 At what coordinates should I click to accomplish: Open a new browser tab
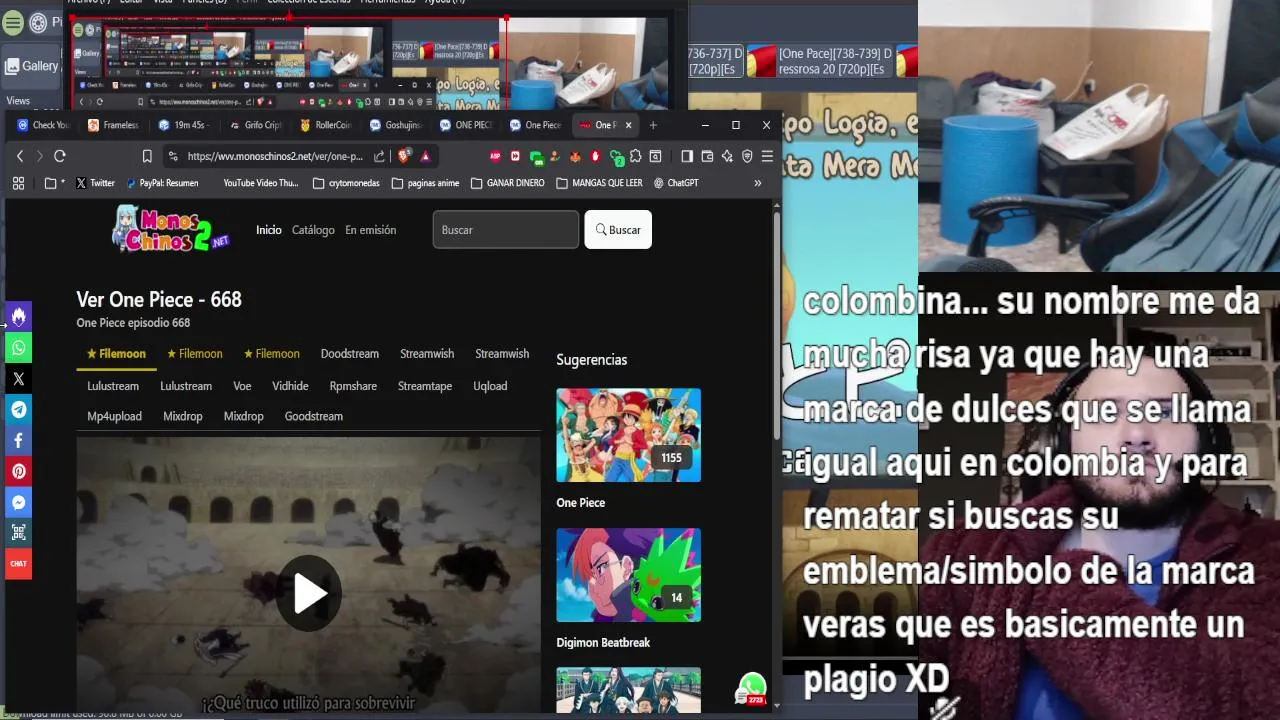tap(653, 125)
